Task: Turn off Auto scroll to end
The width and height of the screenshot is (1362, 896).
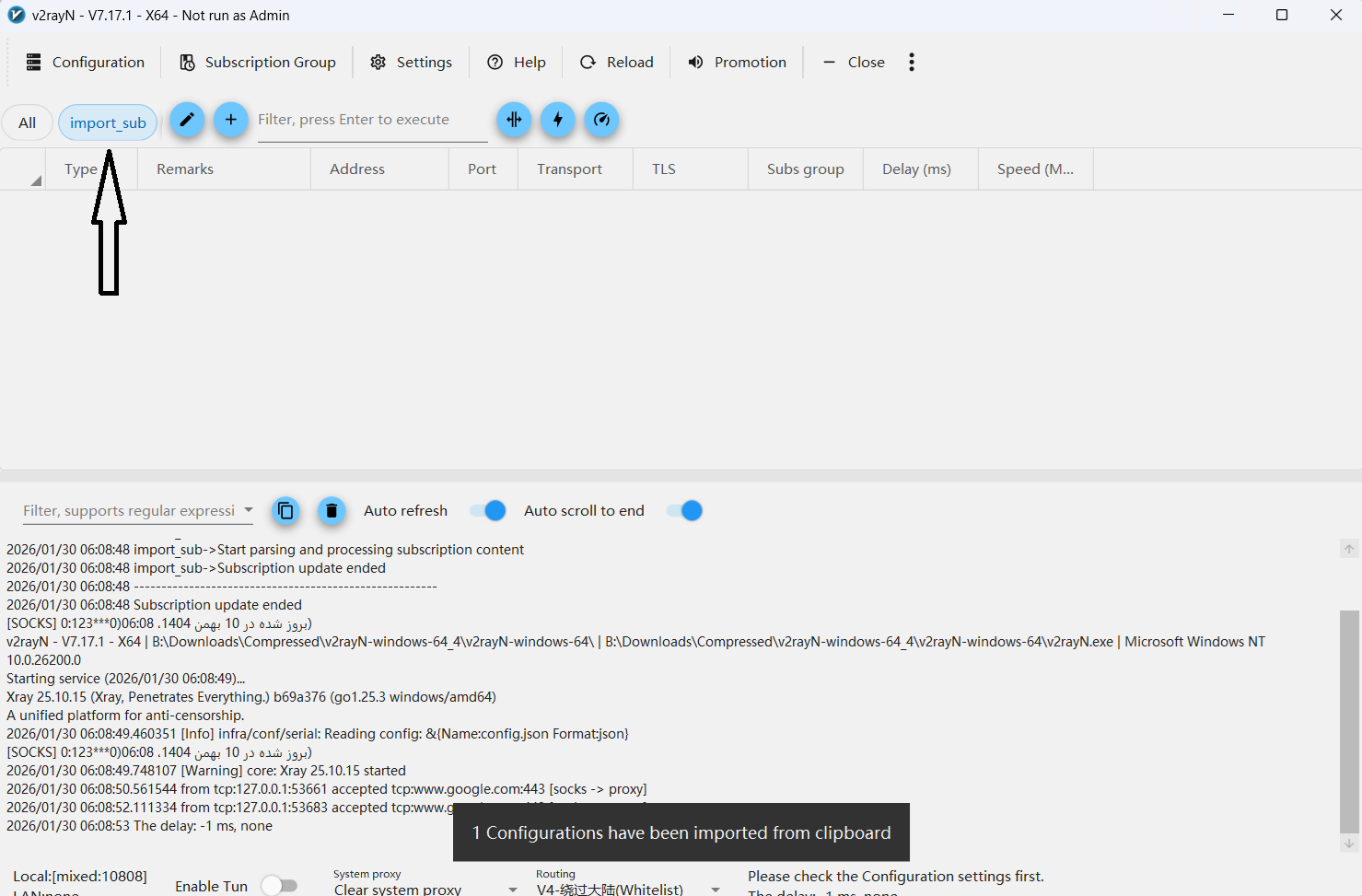Action: coord(685,510)
